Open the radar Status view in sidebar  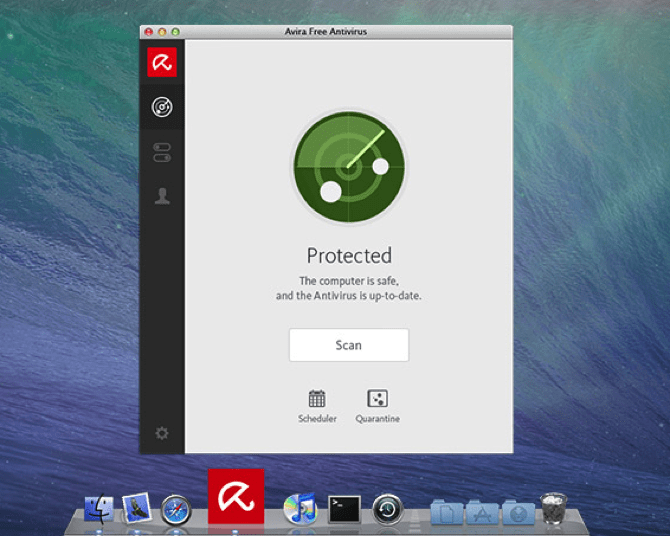tap(162, 107)
